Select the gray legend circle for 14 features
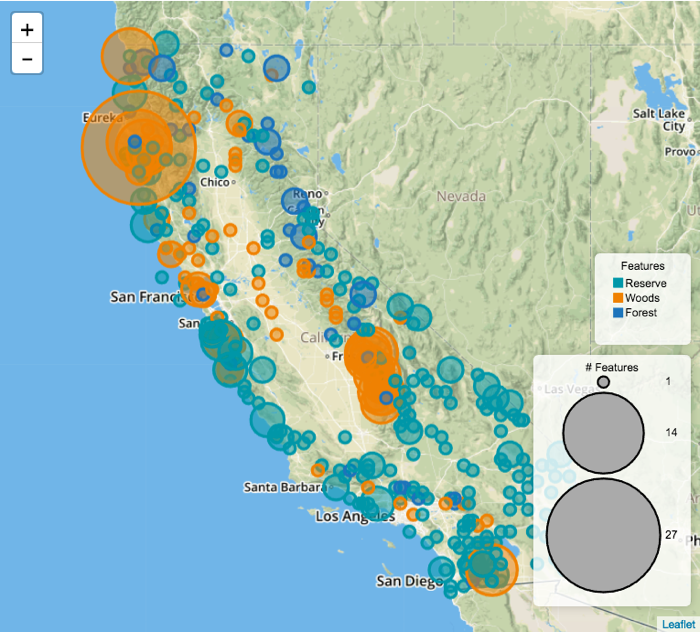 [603, 432]
